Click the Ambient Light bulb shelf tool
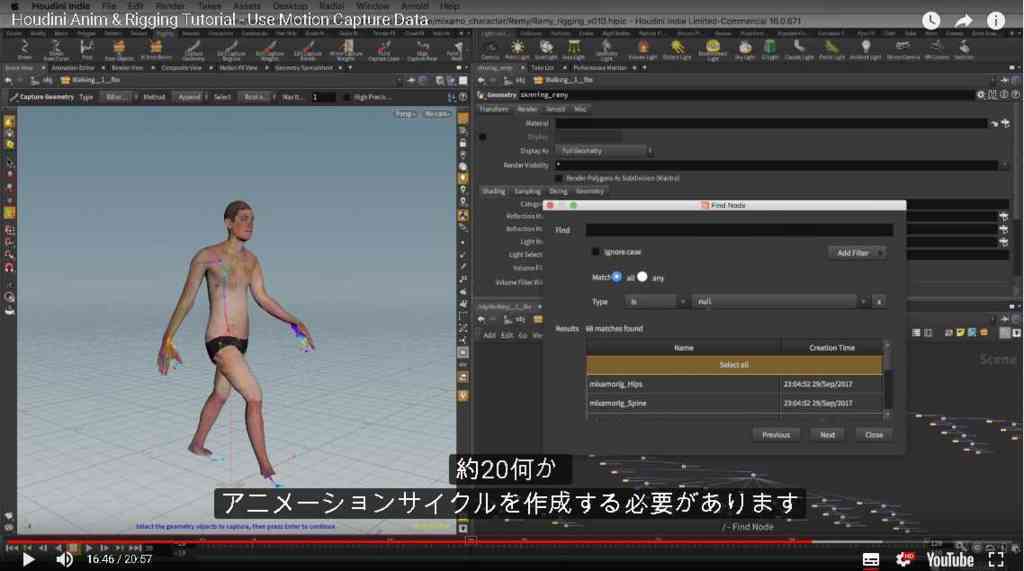Image resolution: width=1024 pixels, height=571 pixels. click(865, 50)
